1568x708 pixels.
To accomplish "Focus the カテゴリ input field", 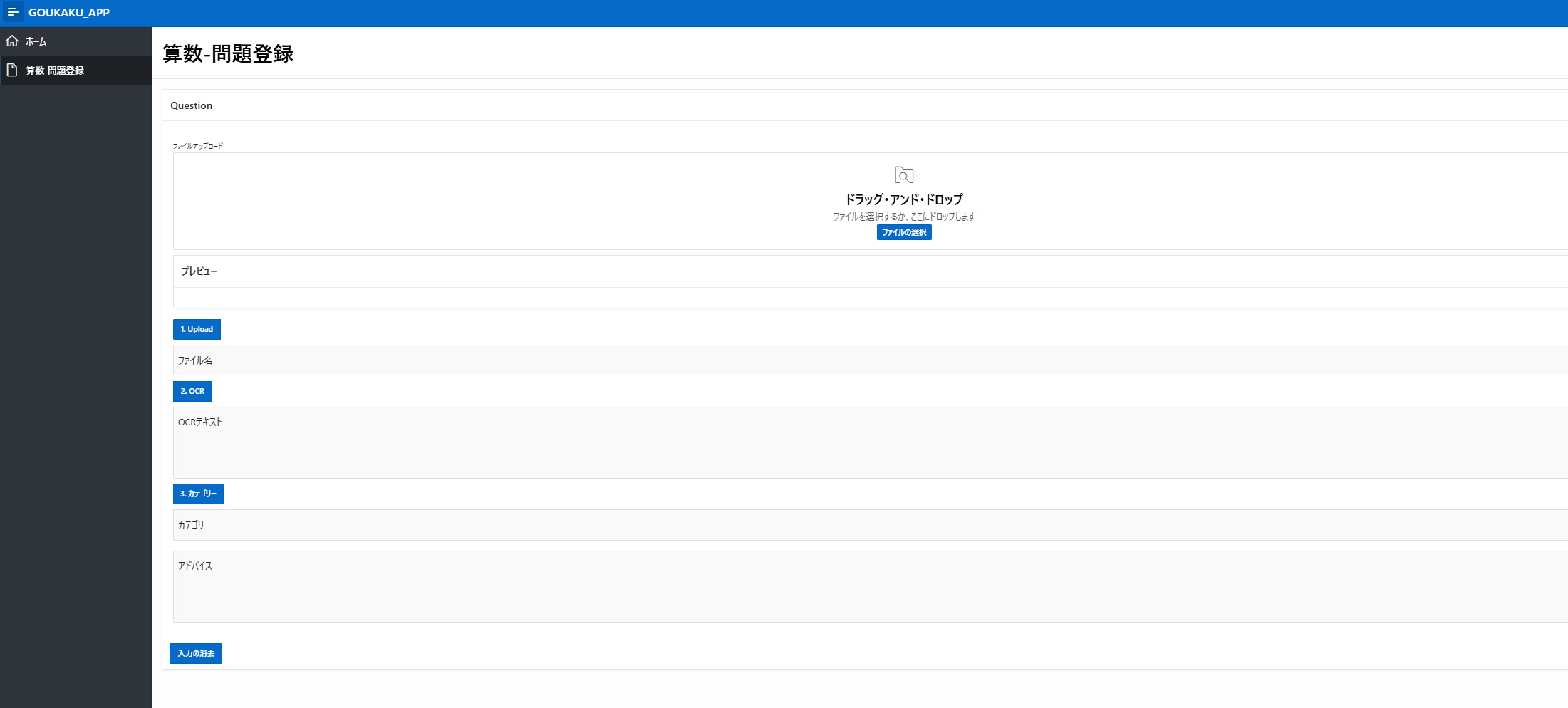I will tap(870, 525).
